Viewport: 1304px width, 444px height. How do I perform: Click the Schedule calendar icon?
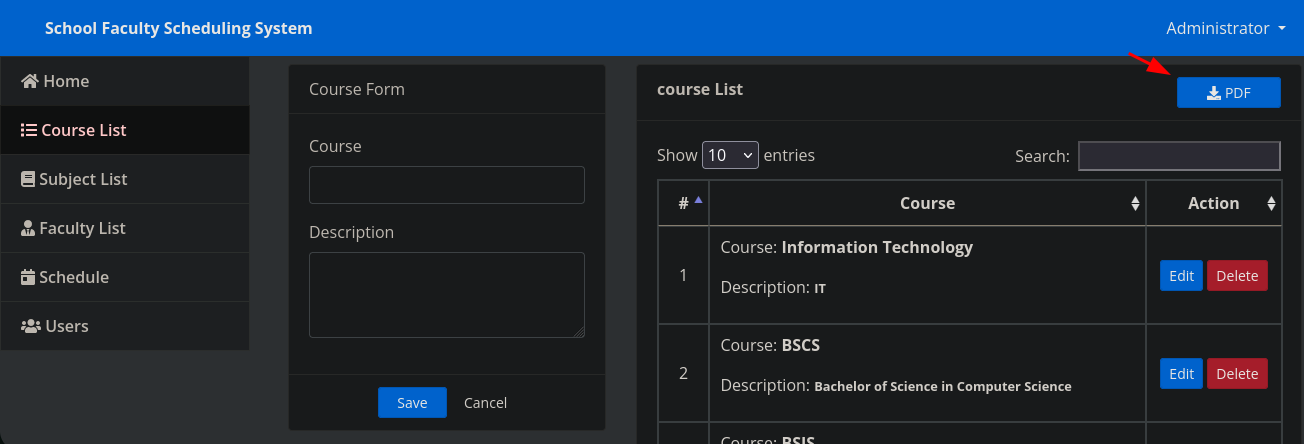(x=28, y=277)
